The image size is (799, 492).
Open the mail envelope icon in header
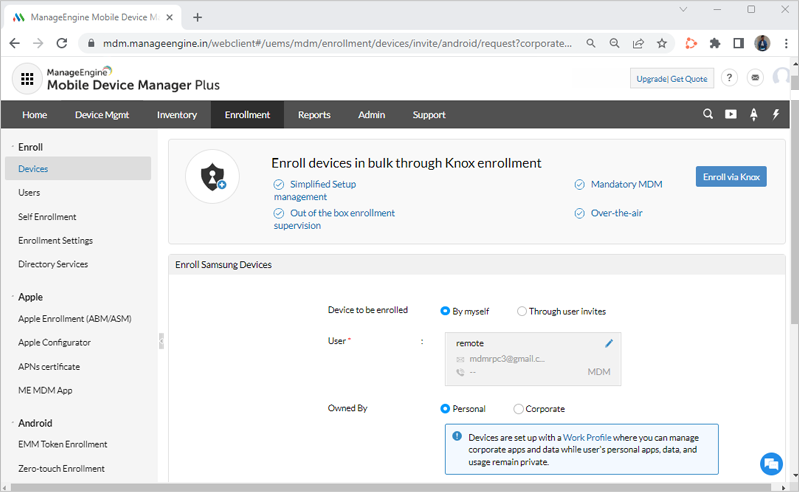click(x=755, y=78)
